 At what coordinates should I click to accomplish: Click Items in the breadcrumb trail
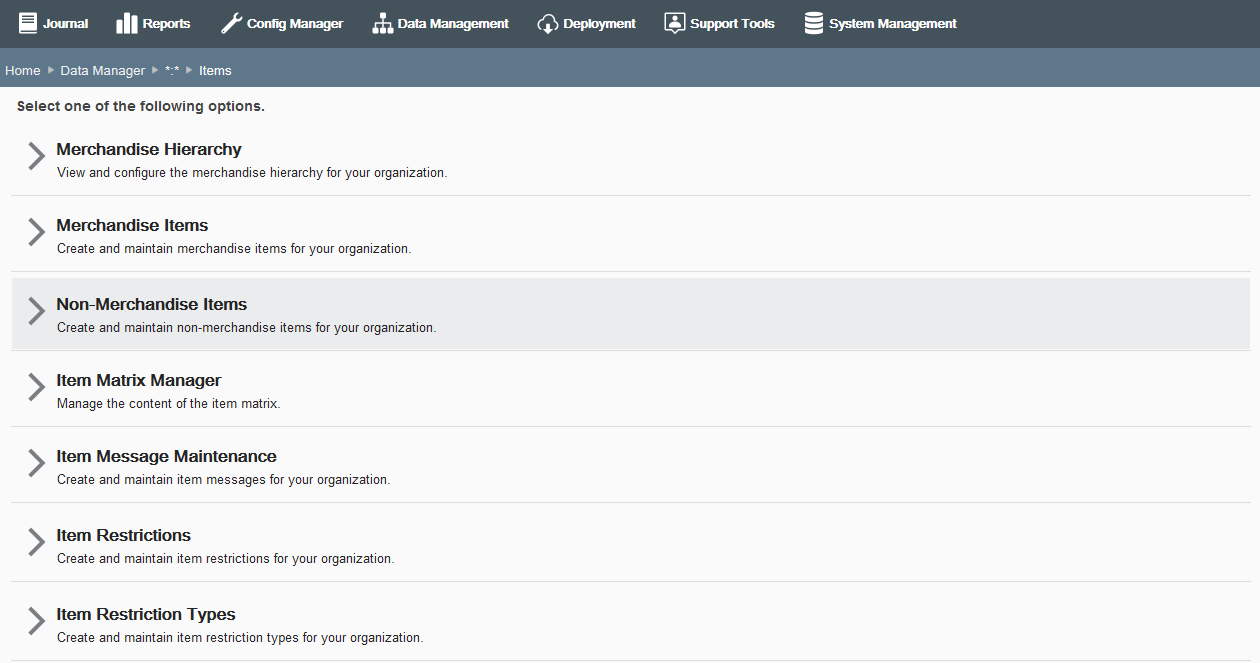pyautogui.click(x=214, y=70)
